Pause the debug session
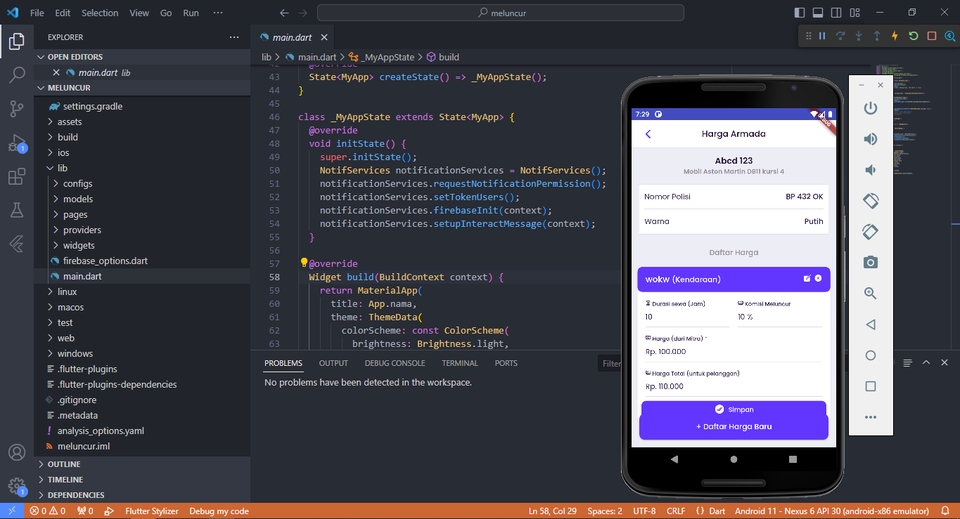This screenshot has width=960, height=519. coord(822,36)
